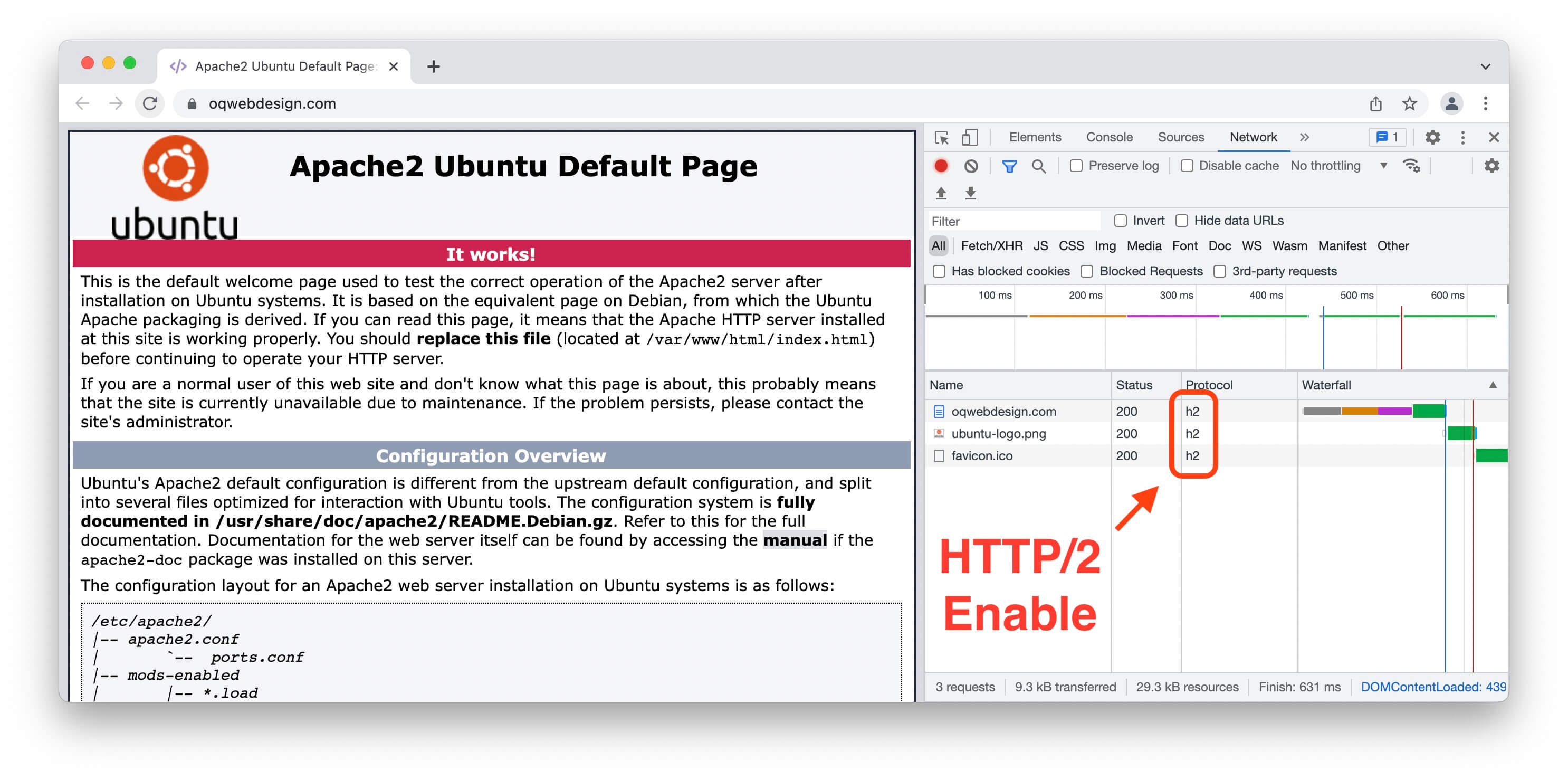This screenshot has height=780, width=1568.
Task: Filter requests by Font type
Action: click(1184, 246)
